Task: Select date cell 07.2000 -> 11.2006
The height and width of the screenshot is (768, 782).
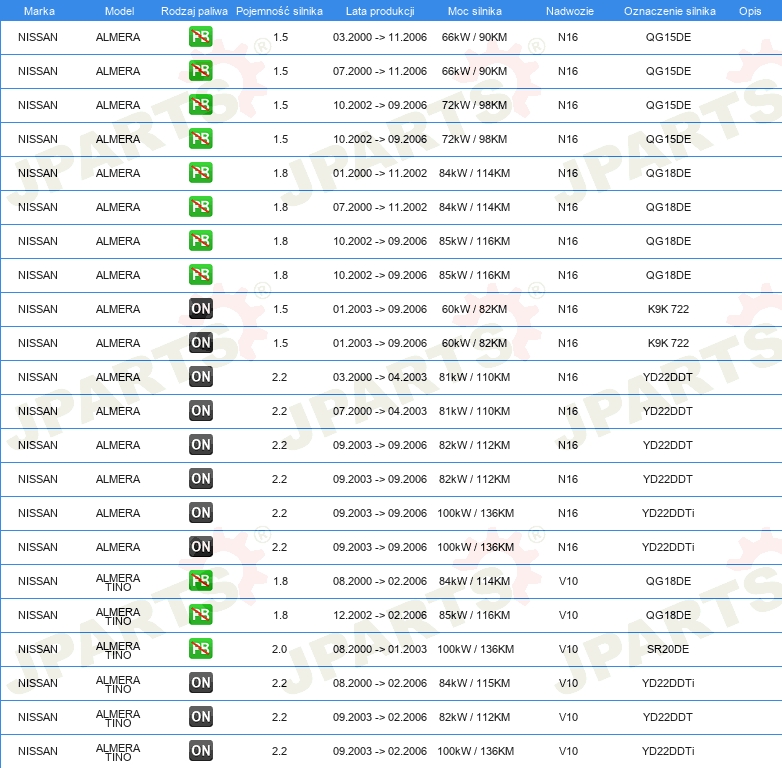Action: pyautogui.click(x=380, y=71)
